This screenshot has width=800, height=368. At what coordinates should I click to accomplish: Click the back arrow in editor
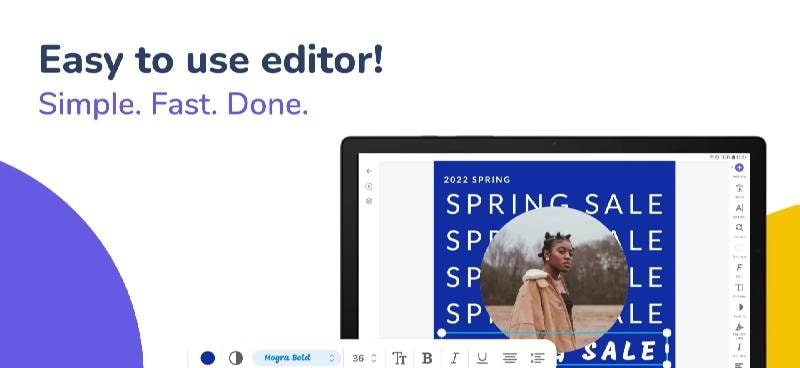tap(369, 171)
